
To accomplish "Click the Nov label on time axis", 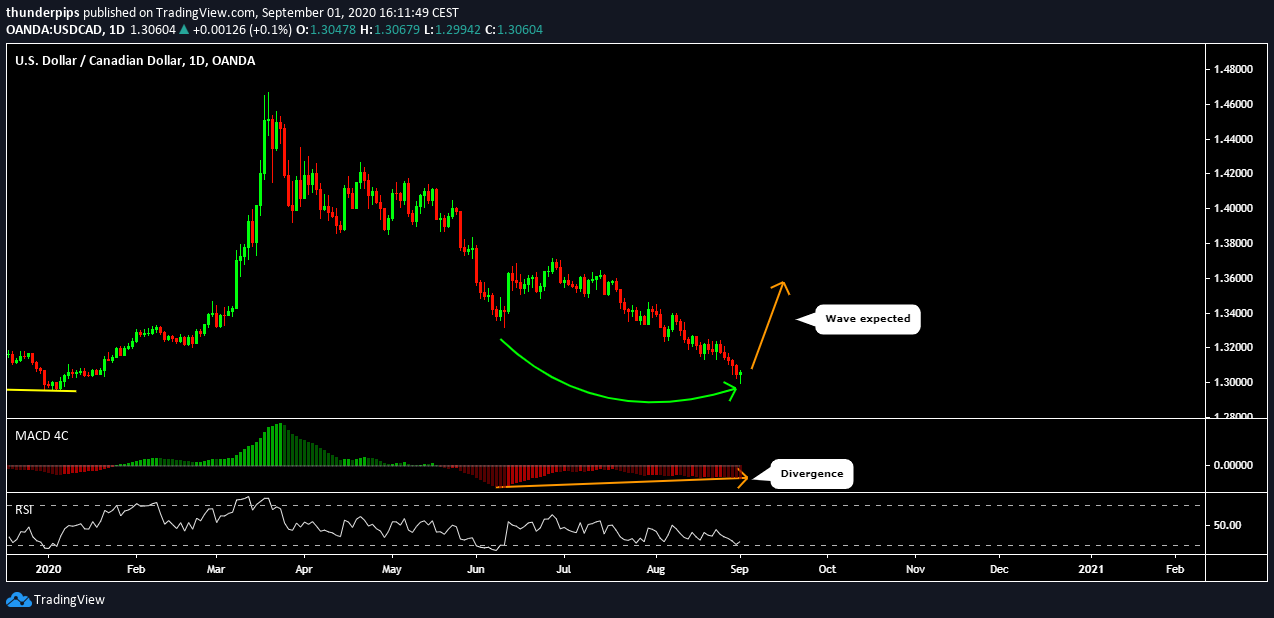I will [915, 568].
